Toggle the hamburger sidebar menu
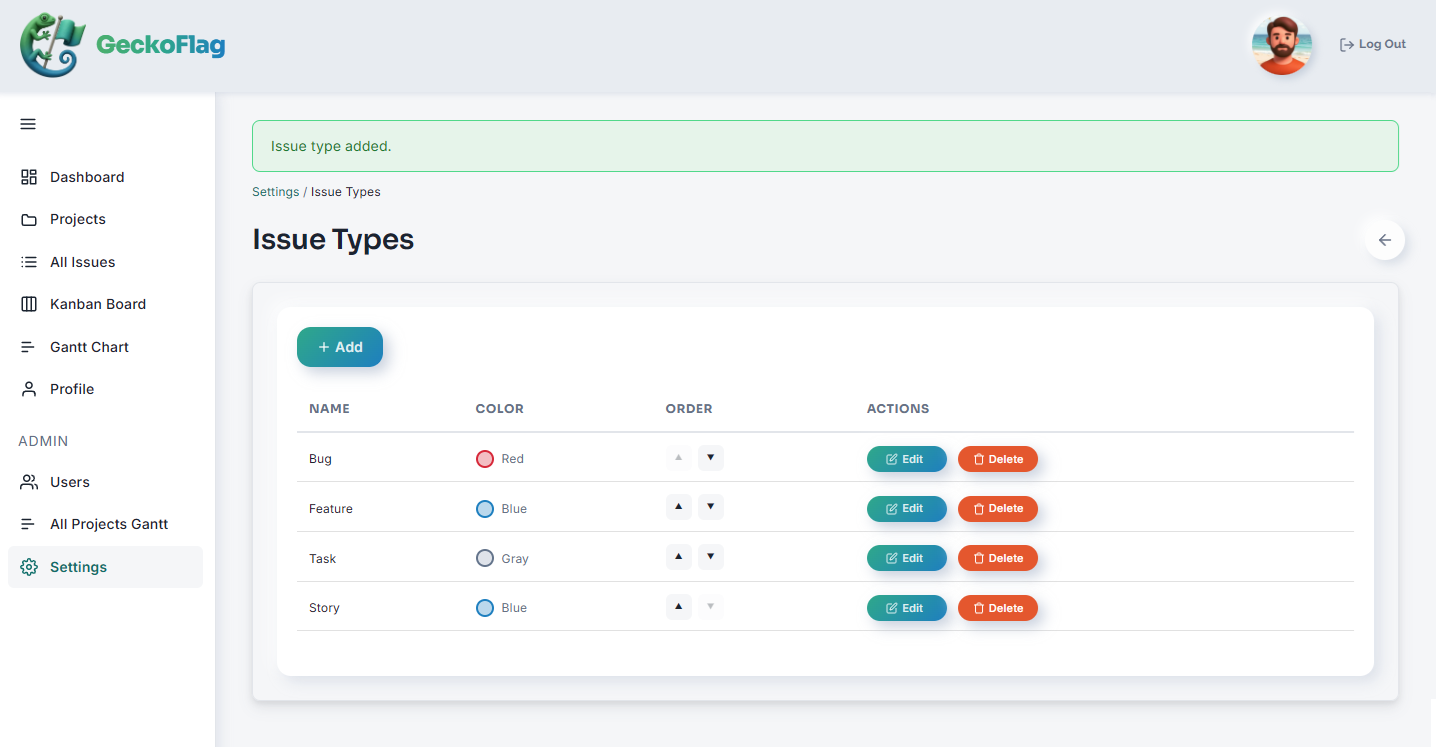 click(28, 124)
